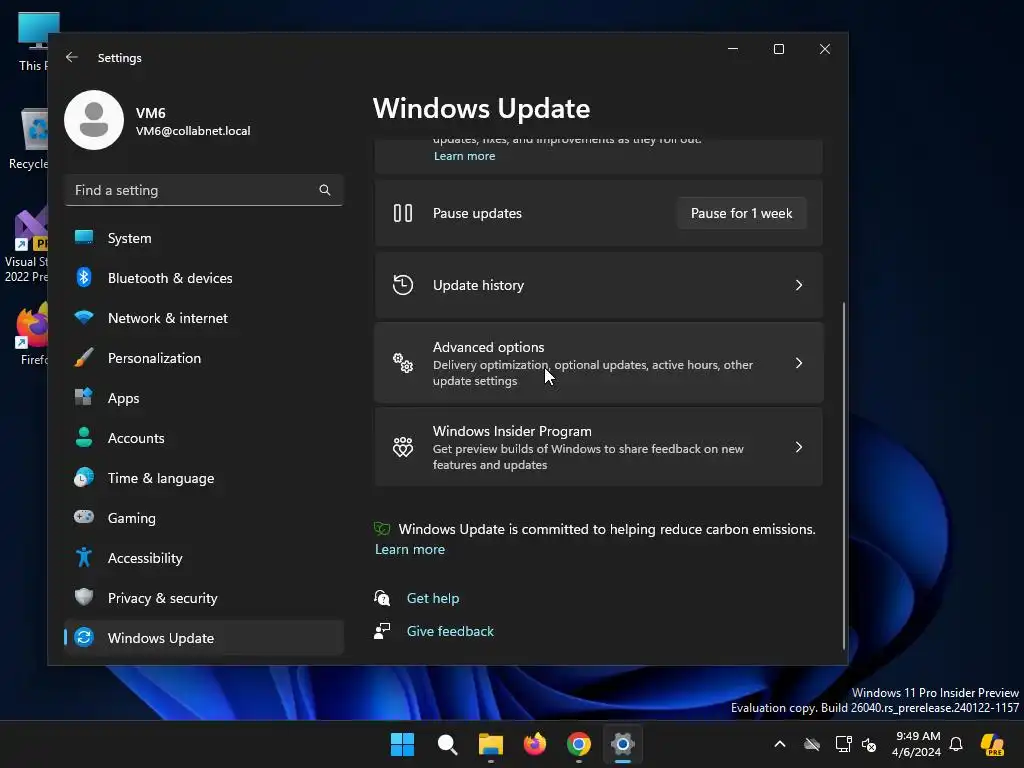Viewport: 1024px width, 768px height.
Task: Click the Advanced options gears icon
Action: [403, 362]
